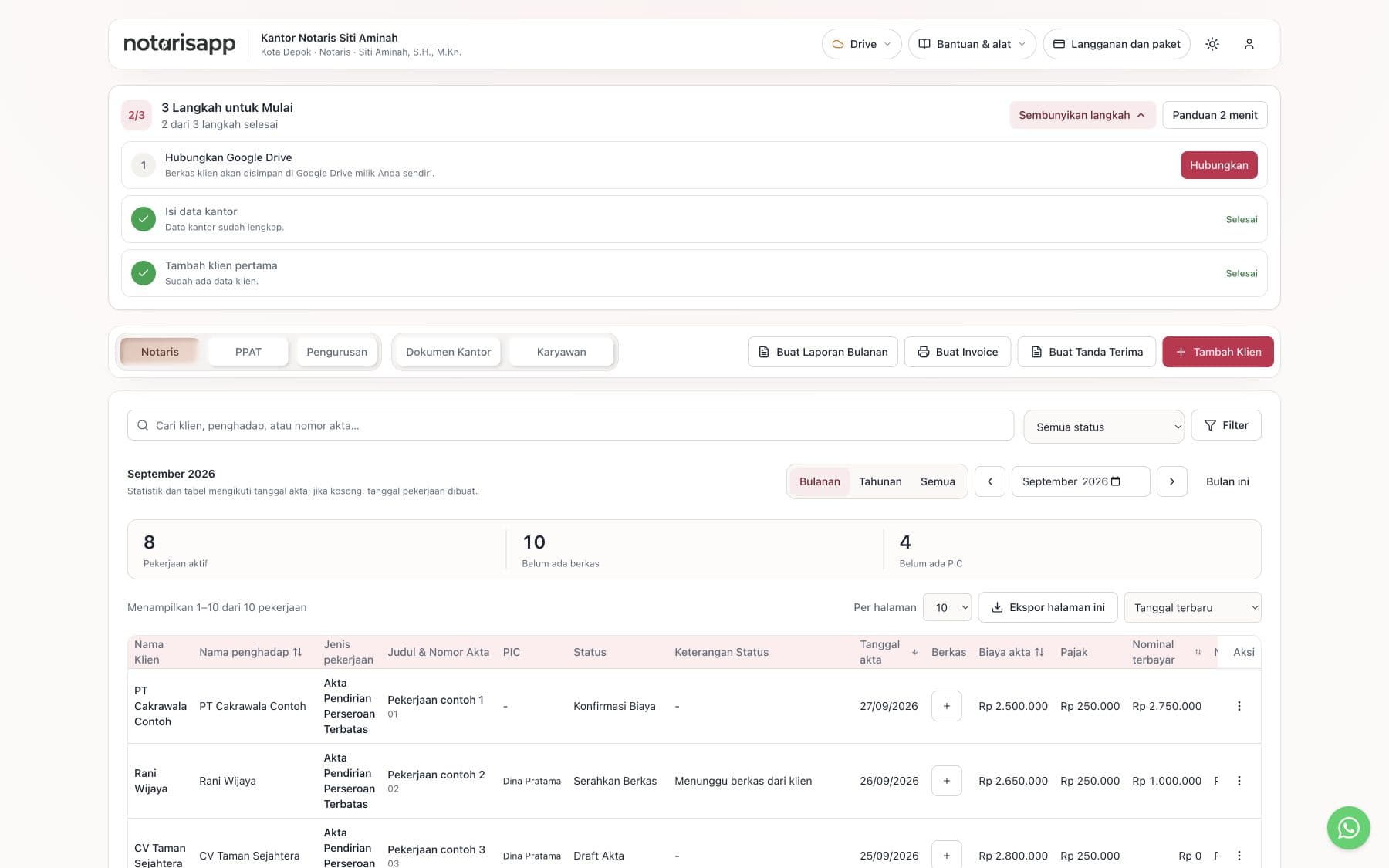This screenshot has height=868, width=1389.
Task: Open the user profile icon
Action: point(1249,44)
